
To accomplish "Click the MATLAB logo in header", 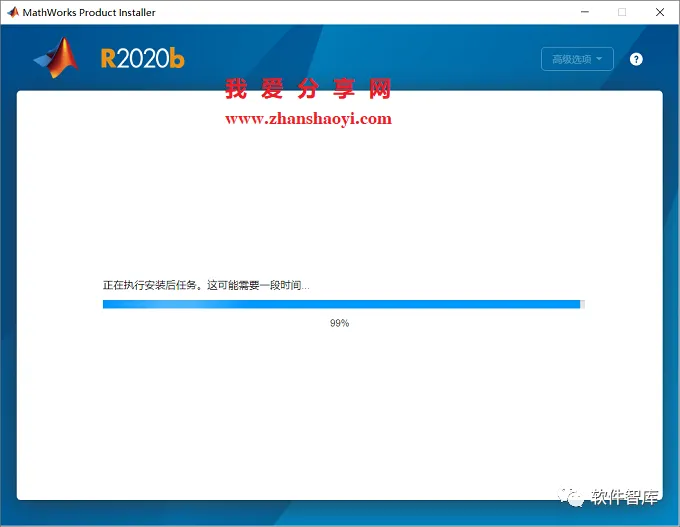I will pyautogui.click(x=56, y=58).
